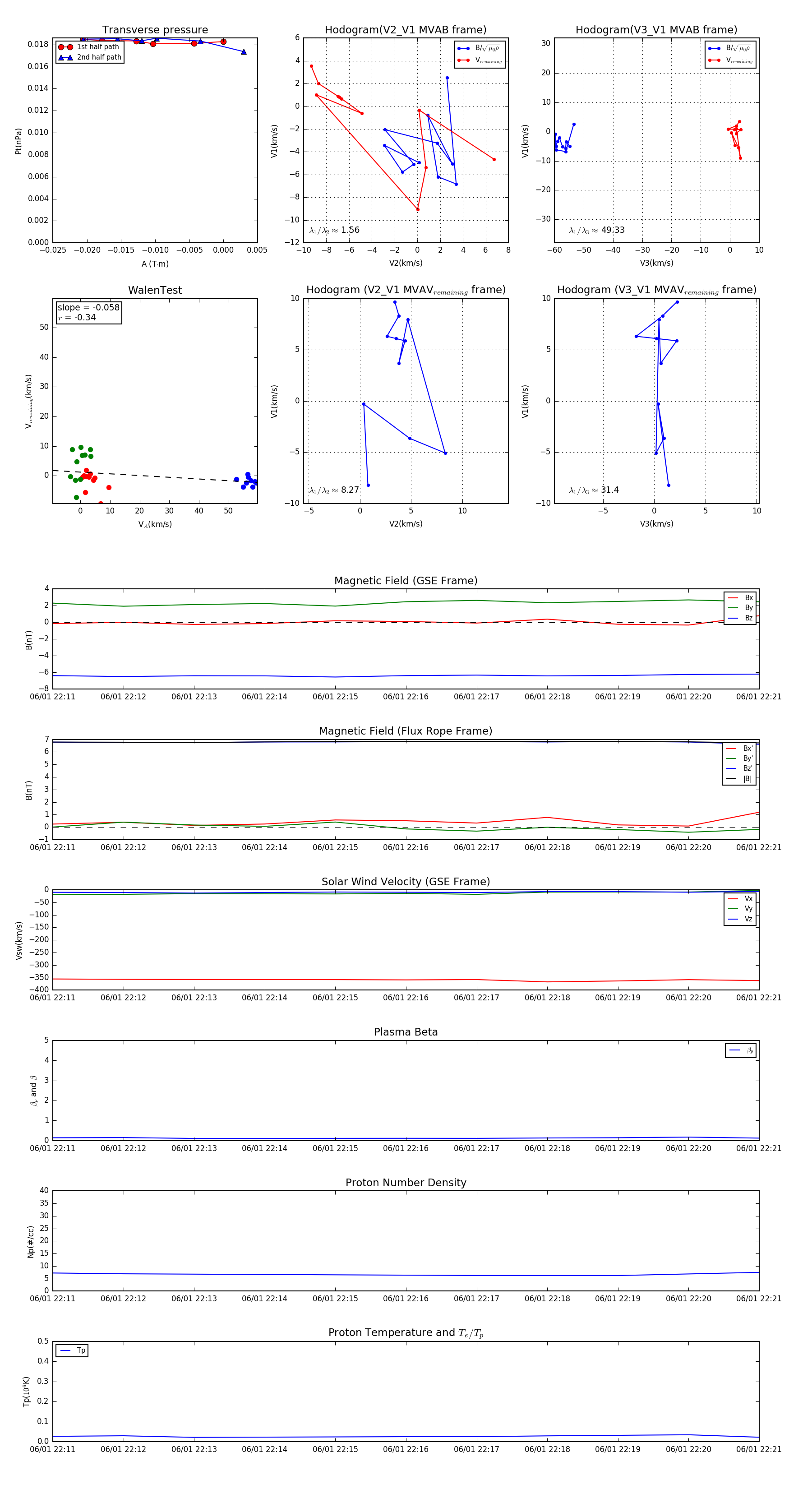Click 'Proton Number Density' plot title
Image resolution: width=812 pixels, height=1489 pixels.
pyautogui.click(x=406, y=1183)
